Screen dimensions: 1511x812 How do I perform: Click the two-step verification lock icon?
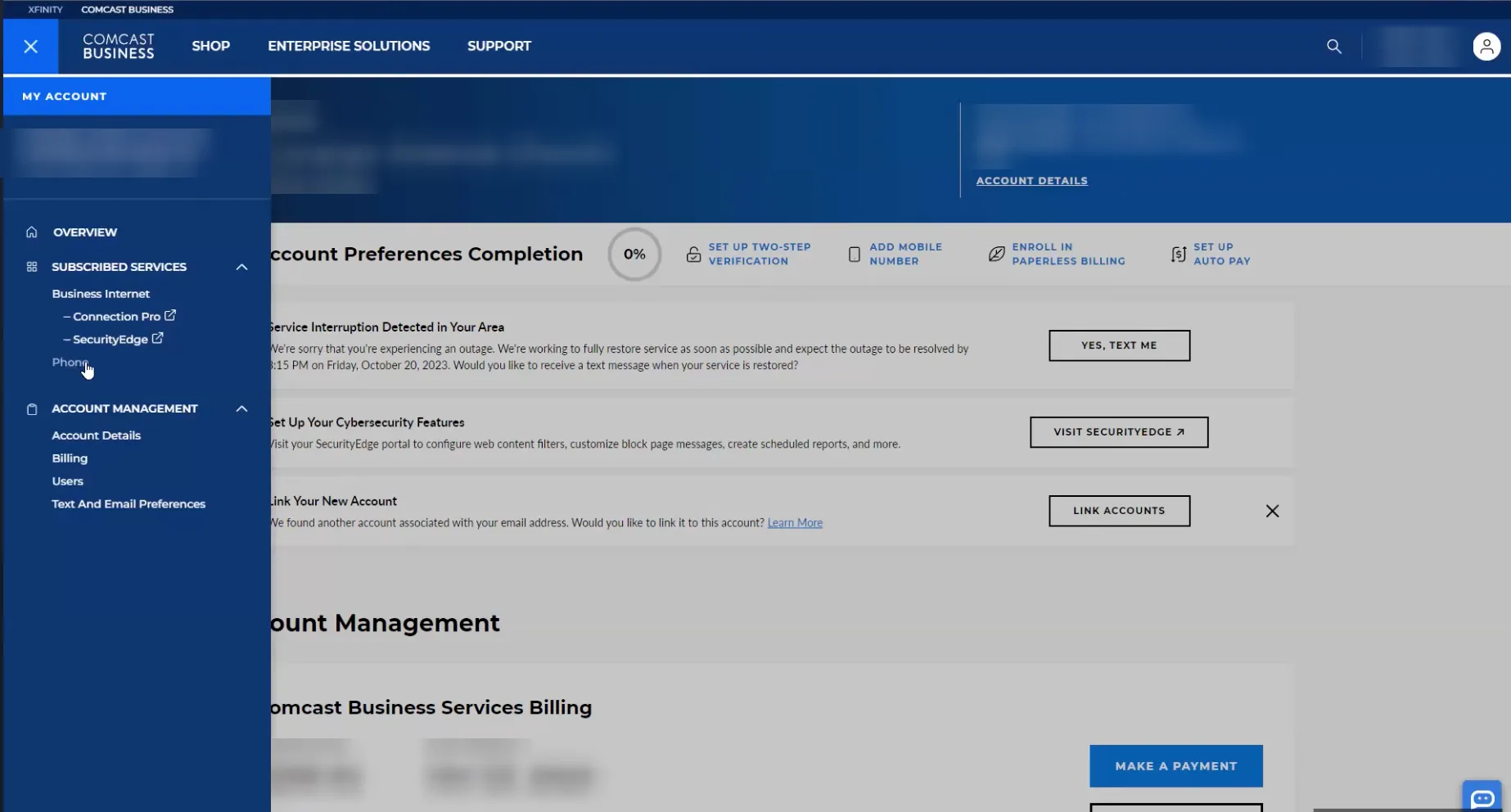tap(693, 255)
